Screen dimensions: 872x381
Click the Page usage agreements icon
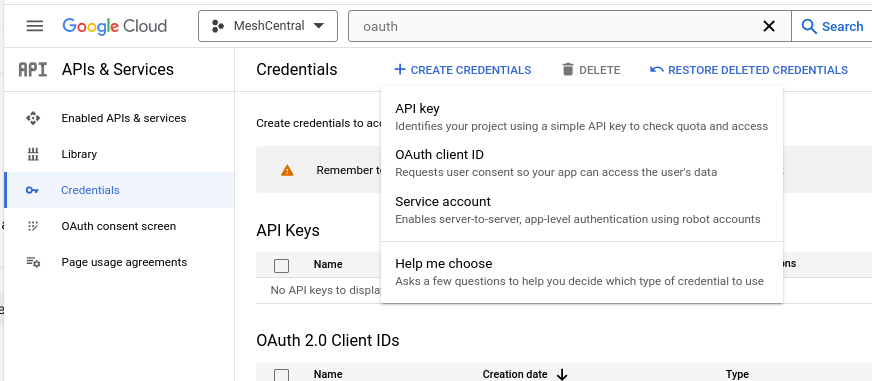33,262
